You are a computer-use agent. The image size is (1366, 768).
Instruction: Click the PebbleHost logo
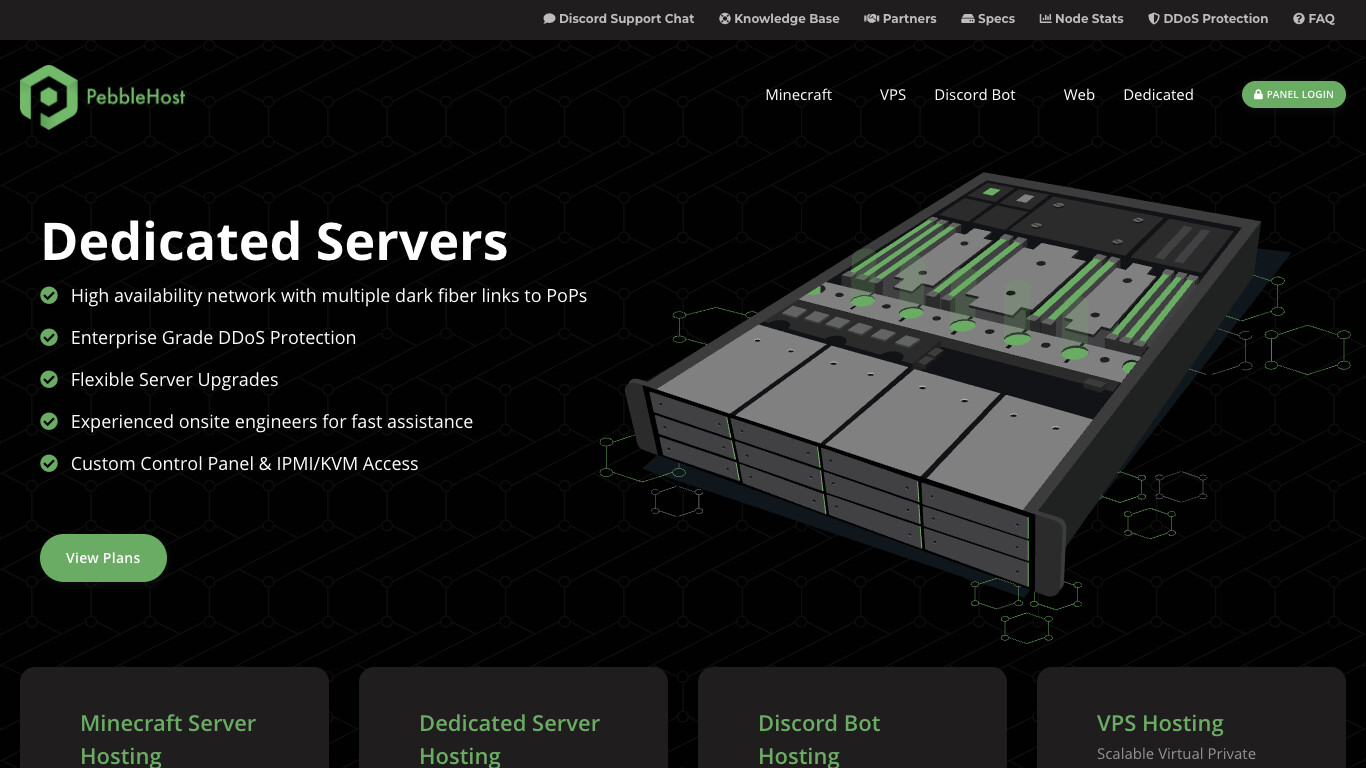(100, 95)
